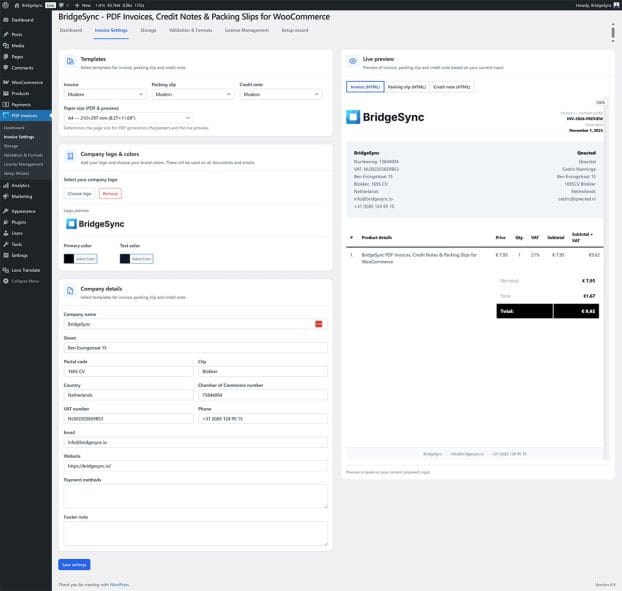
Task: Click the Collapse Menu arrow icon
Action: click(6, 281)
